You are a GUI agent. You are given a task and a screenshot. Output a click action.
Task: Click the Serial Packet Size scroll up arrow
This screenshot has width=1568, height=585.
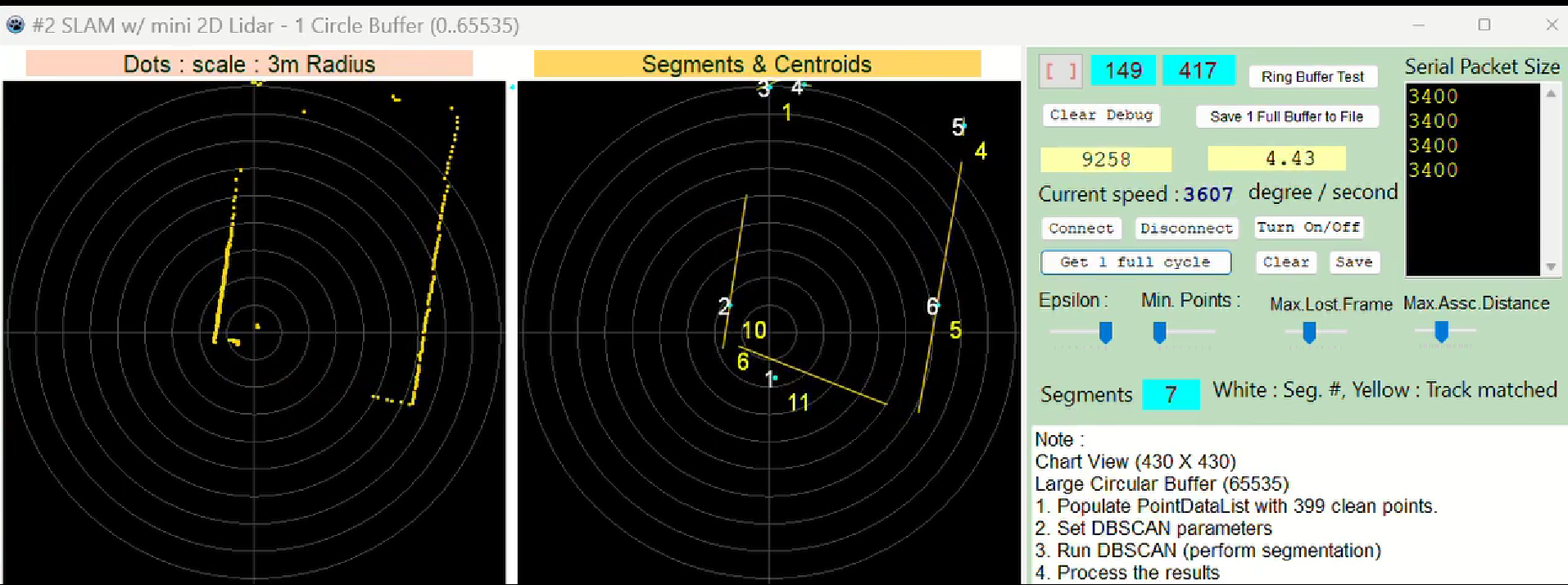tap(1551, 93)
